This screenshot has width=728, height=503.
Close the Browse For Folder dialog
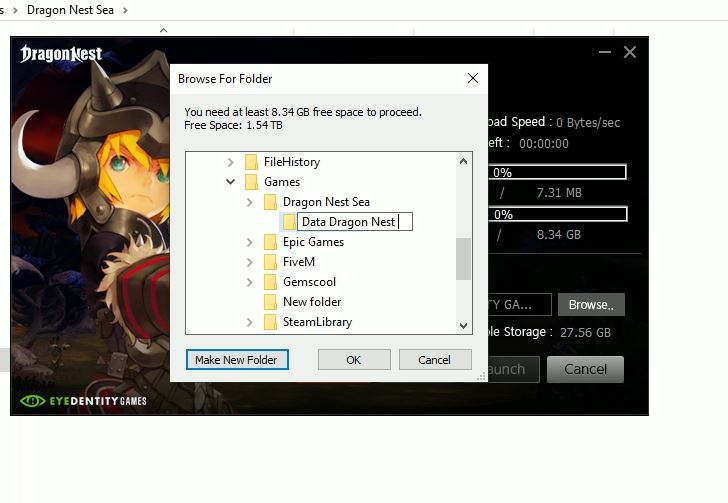[473, 78]
